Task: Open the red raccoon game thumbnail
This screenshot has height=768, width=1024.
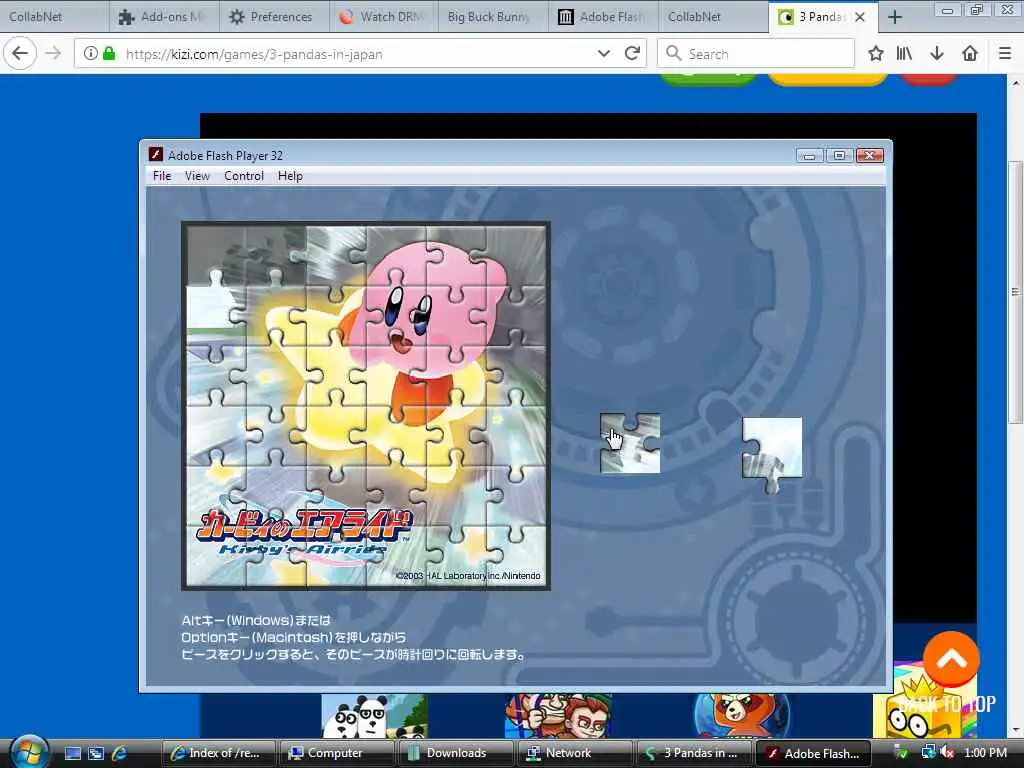Action: coord(741,716)
